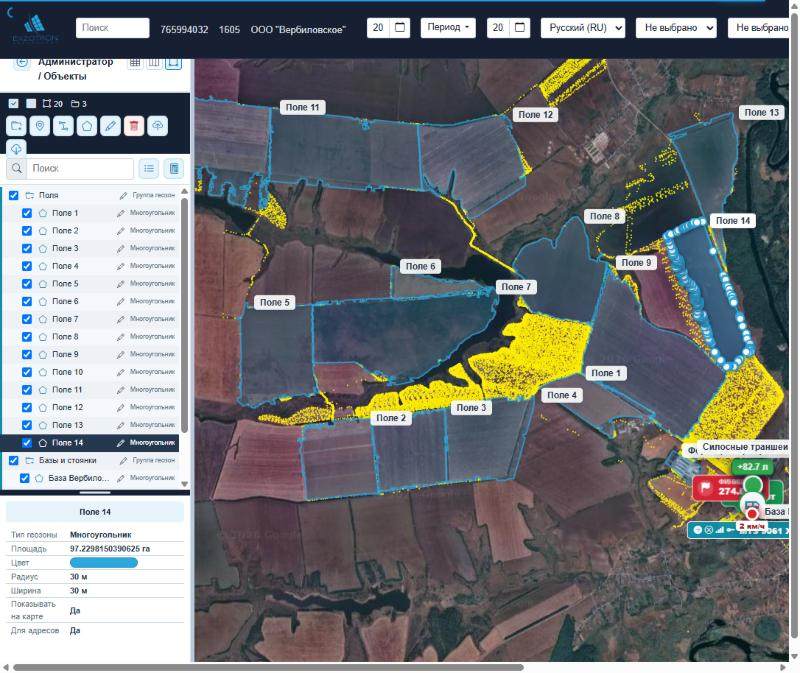Select the Поле 12 row in list
Viewport: 800px width, 673px height.
click(x=91, y=408)
